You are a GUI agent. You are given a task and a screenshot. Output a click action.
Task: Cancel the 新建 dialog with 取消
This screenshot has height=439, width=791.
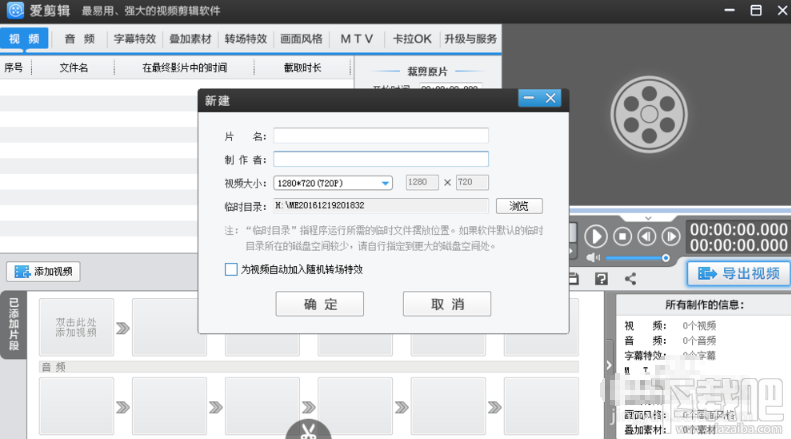(x=447, y=304)
